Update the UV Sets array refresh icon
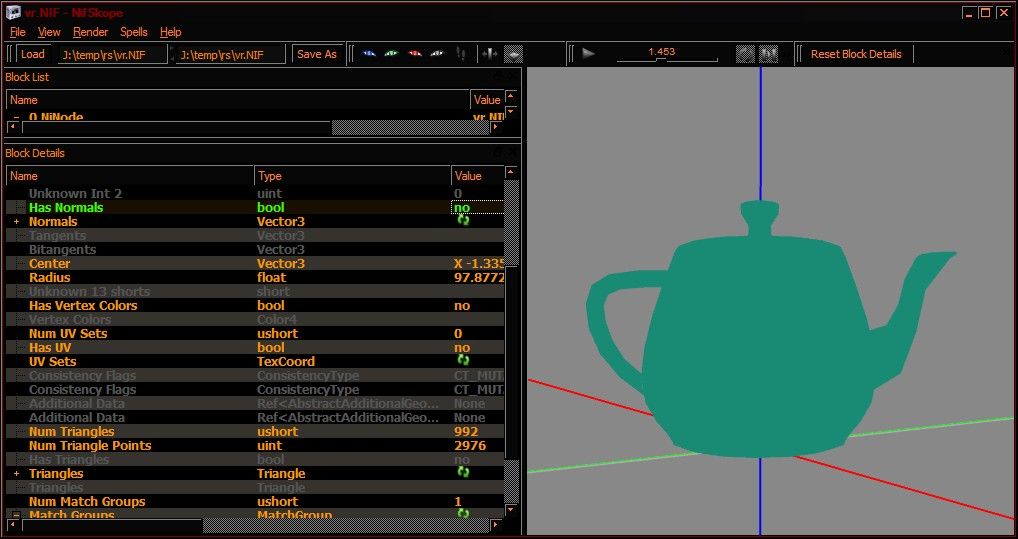This screenshot has height=539, width=1018. coord(463,360)
